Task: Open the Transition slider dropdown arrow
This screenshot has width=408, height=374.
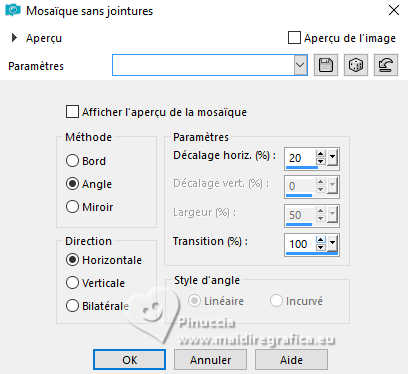Action: coord(332,244)
